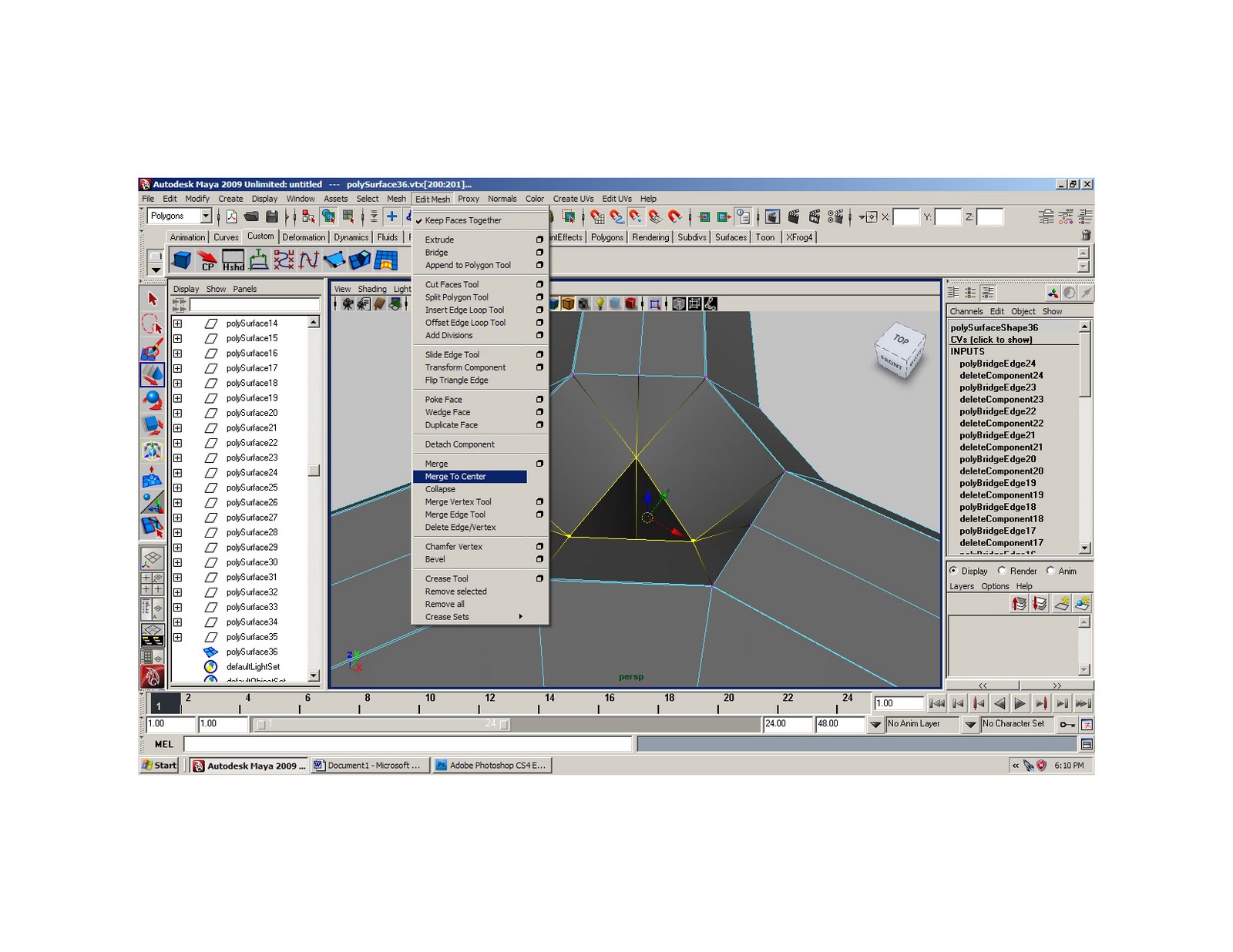Switch to the Deformation shelf tab
The width and height of the screenshot is (1233, 952).
click(x=304, y=237)
